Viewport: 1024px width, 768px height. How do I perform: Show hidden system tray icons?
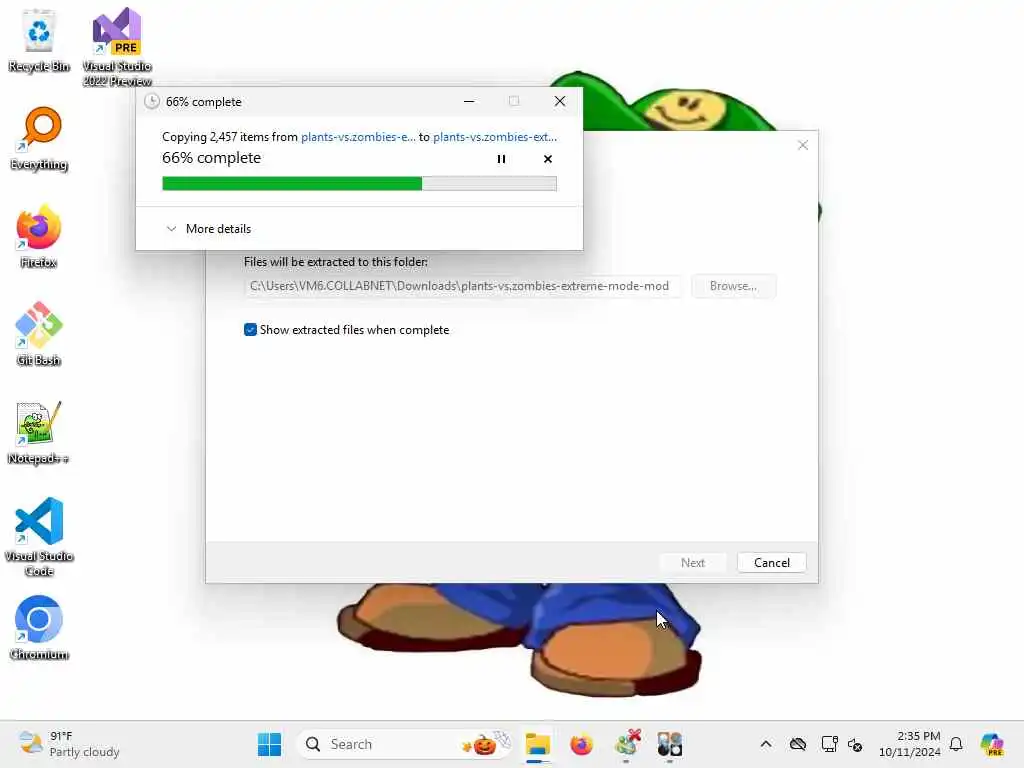(x=766, y=744)
